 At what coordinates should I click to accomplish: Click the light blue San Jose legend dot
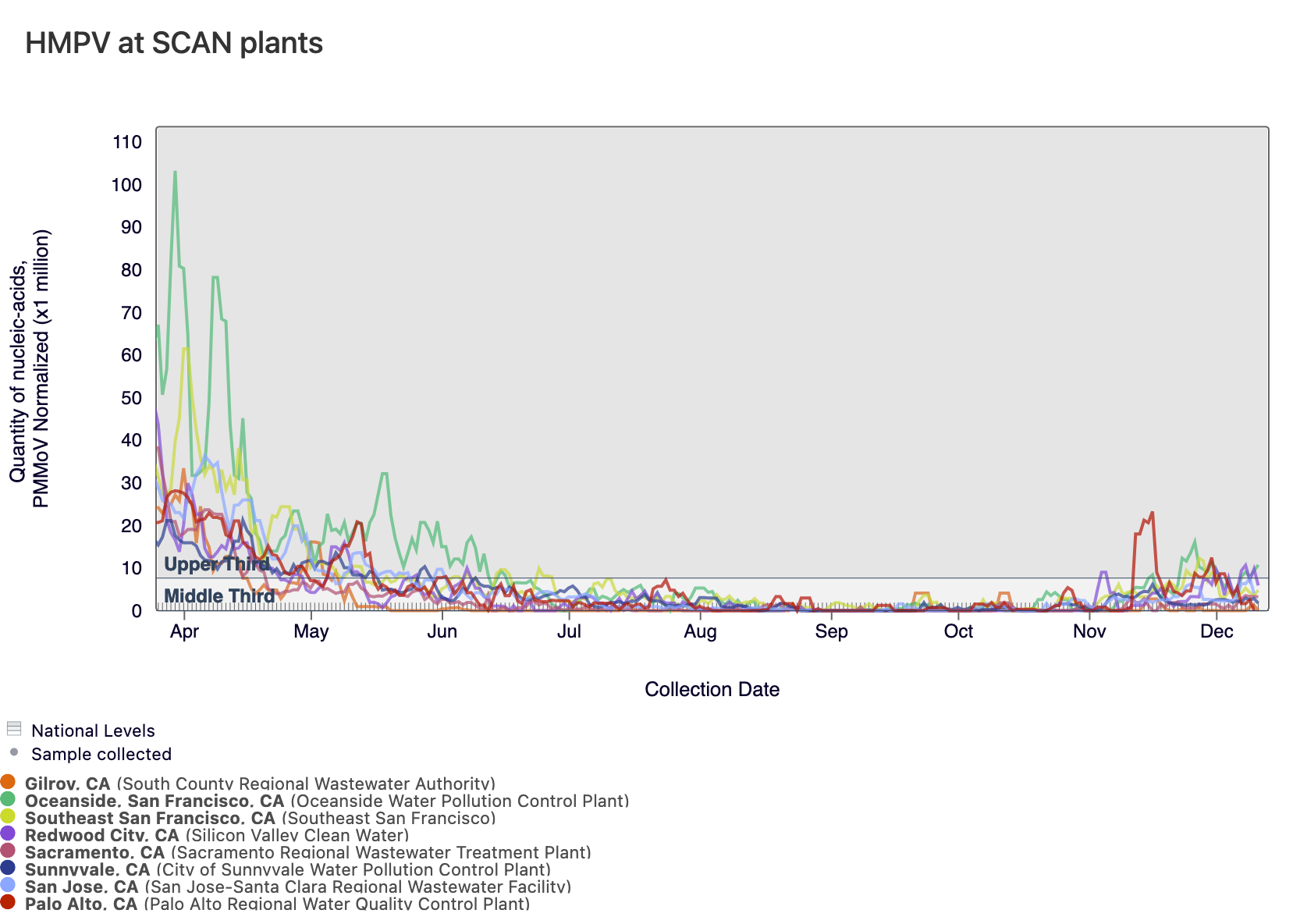pos(8,885)
